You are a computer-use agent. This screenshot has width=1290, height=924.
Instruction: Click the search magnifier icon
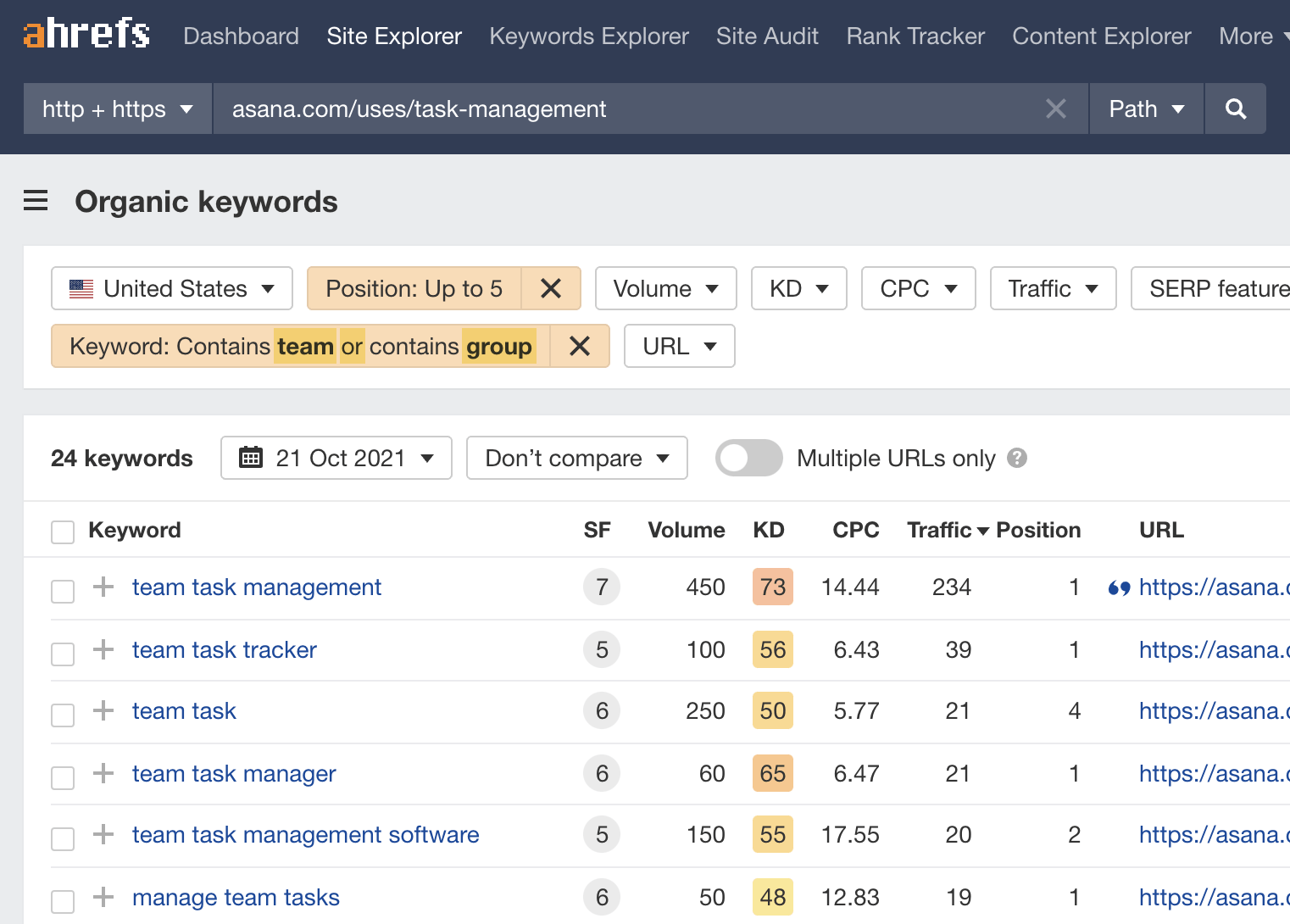(1235, 109)
